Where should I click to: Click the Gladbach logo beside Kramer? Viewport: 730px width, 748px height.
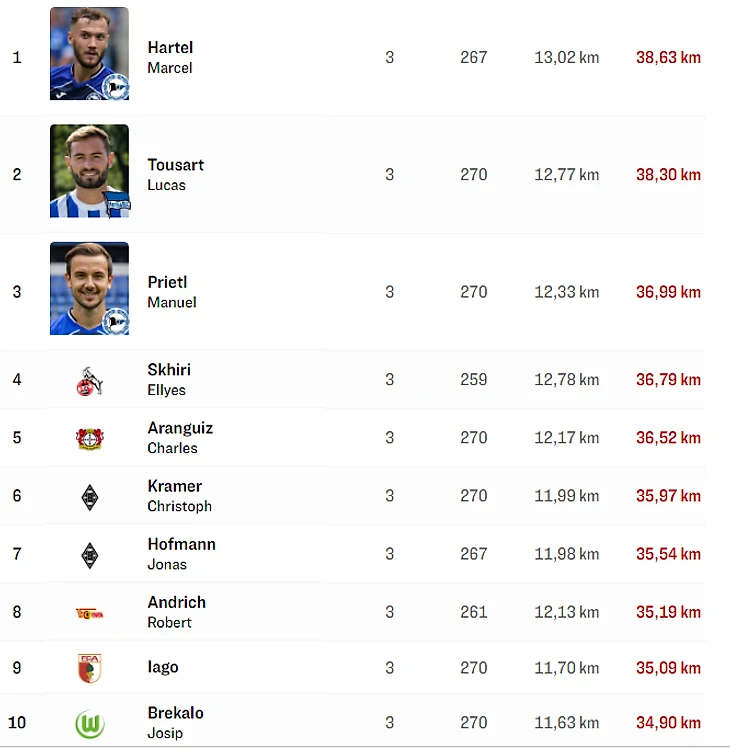tap(90, 496)
